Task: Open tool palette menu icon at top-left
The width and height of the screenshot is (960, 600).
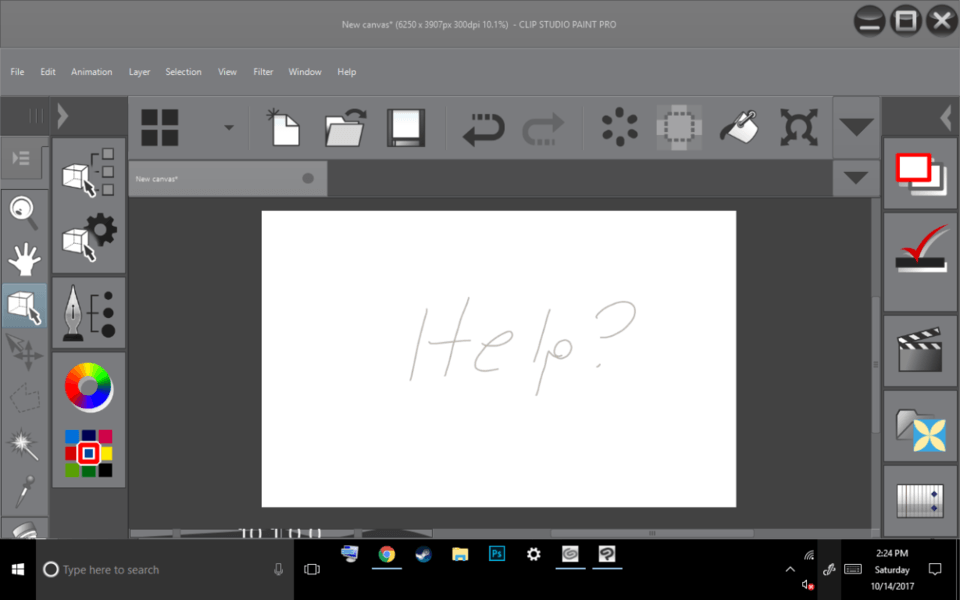Action: click(21, 159)
